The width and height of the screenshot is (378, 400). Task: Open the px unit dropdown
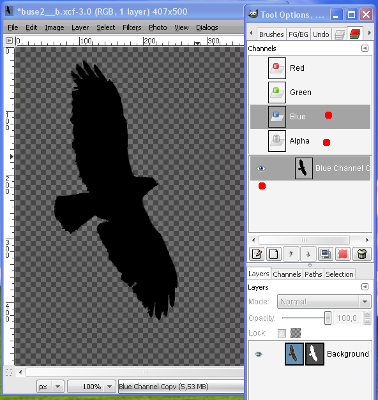tap(49, 387)
